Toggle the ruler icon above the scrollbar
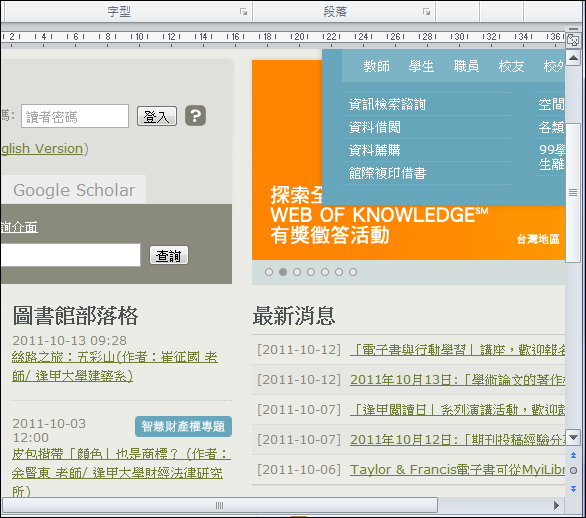 click(573, 39)
